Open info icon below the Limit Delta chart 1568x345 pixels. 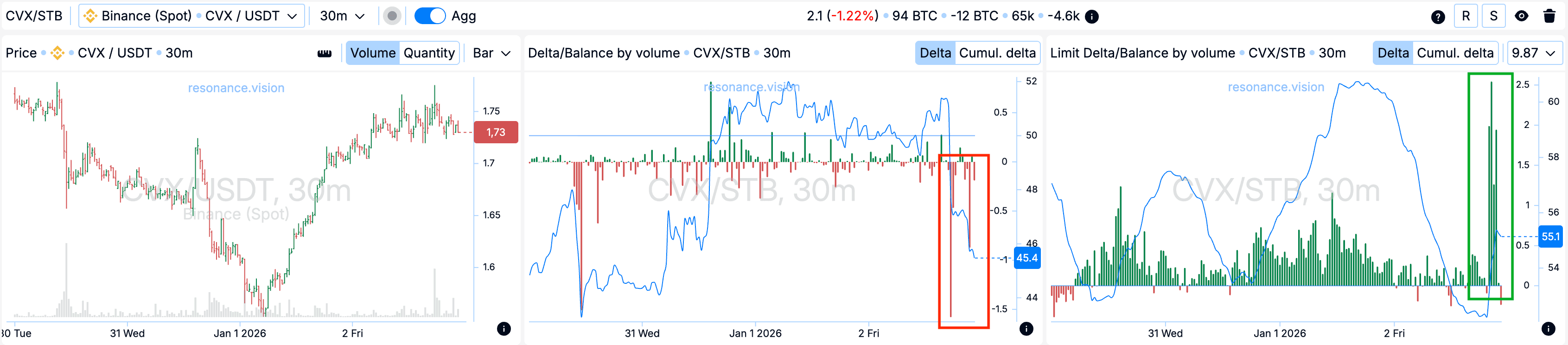[x=1549, y=329]
